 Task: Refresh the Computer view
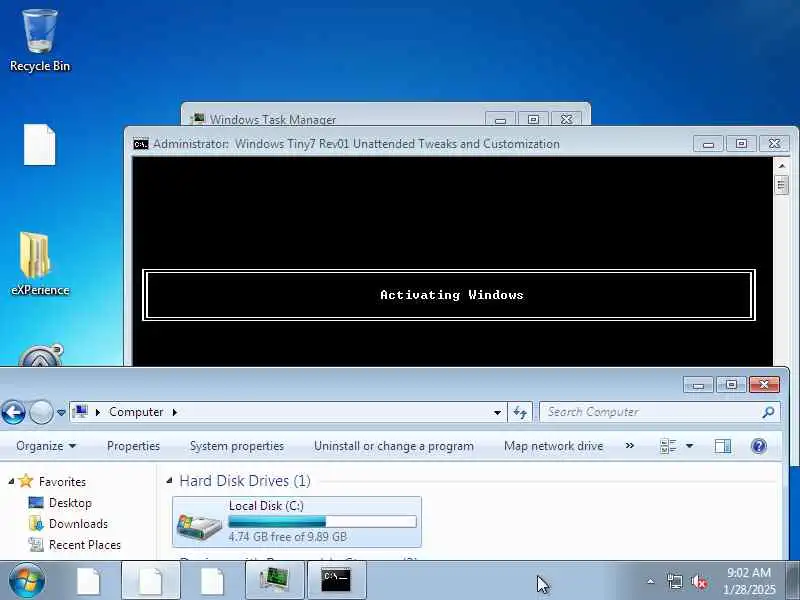520,412
